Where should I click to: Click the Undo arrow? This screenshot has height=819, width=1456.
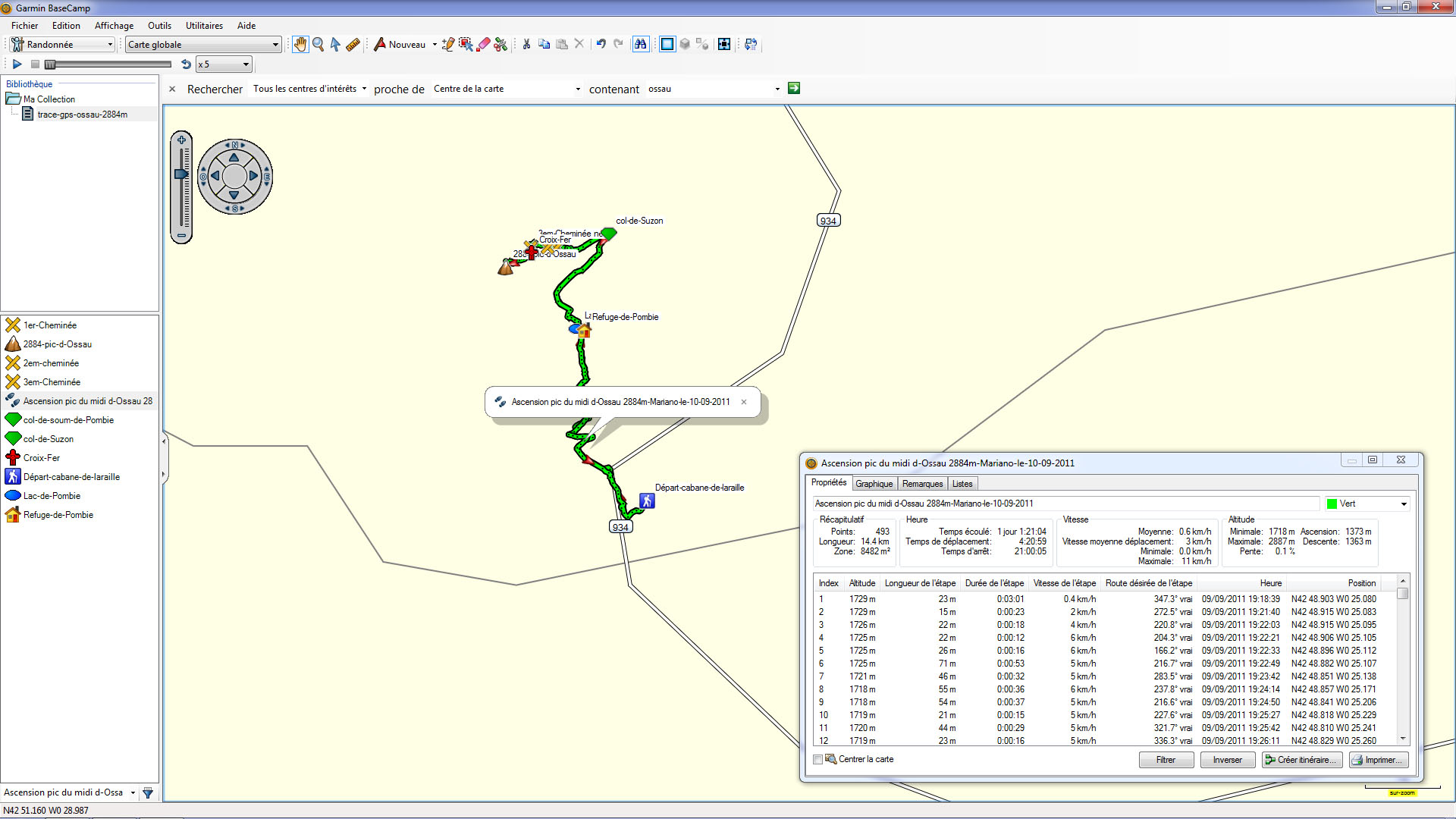[601, 44]
